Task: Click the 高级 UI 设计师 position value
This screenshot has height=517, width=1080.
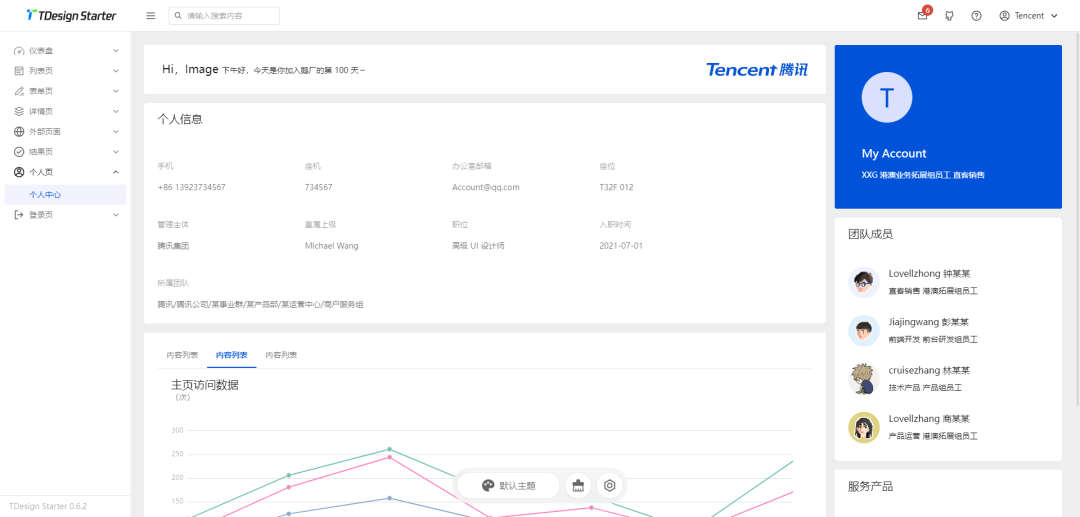Action: 478,246
